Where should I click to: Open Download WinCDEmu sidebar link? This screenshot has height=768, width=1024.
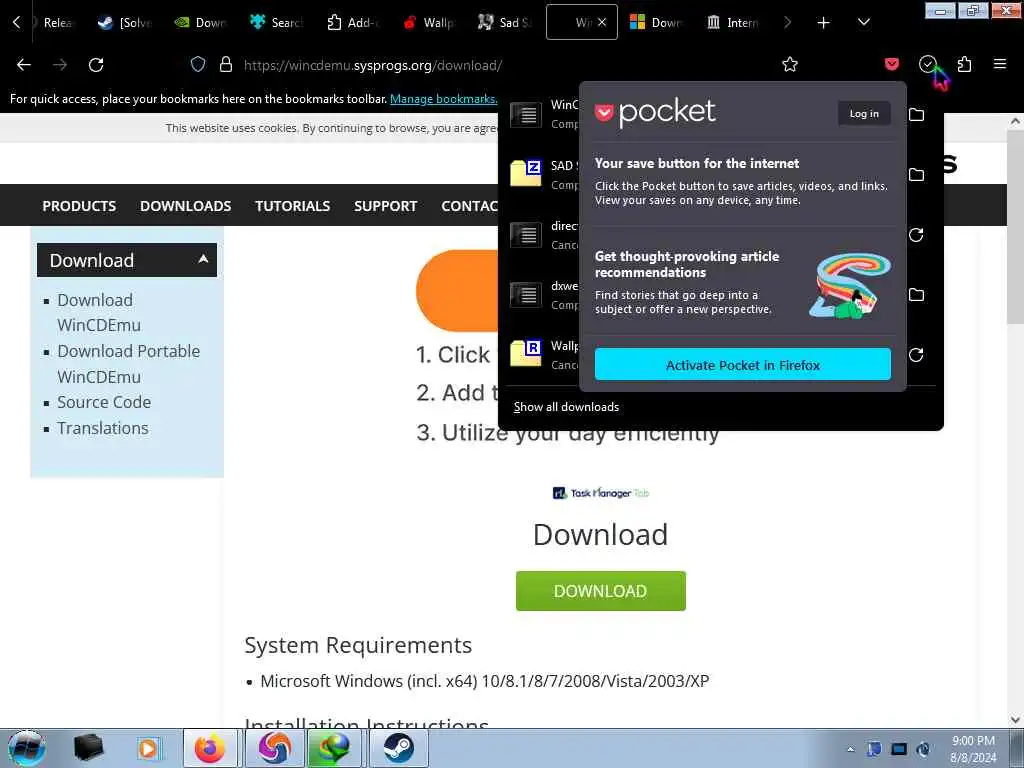(99, 313)
